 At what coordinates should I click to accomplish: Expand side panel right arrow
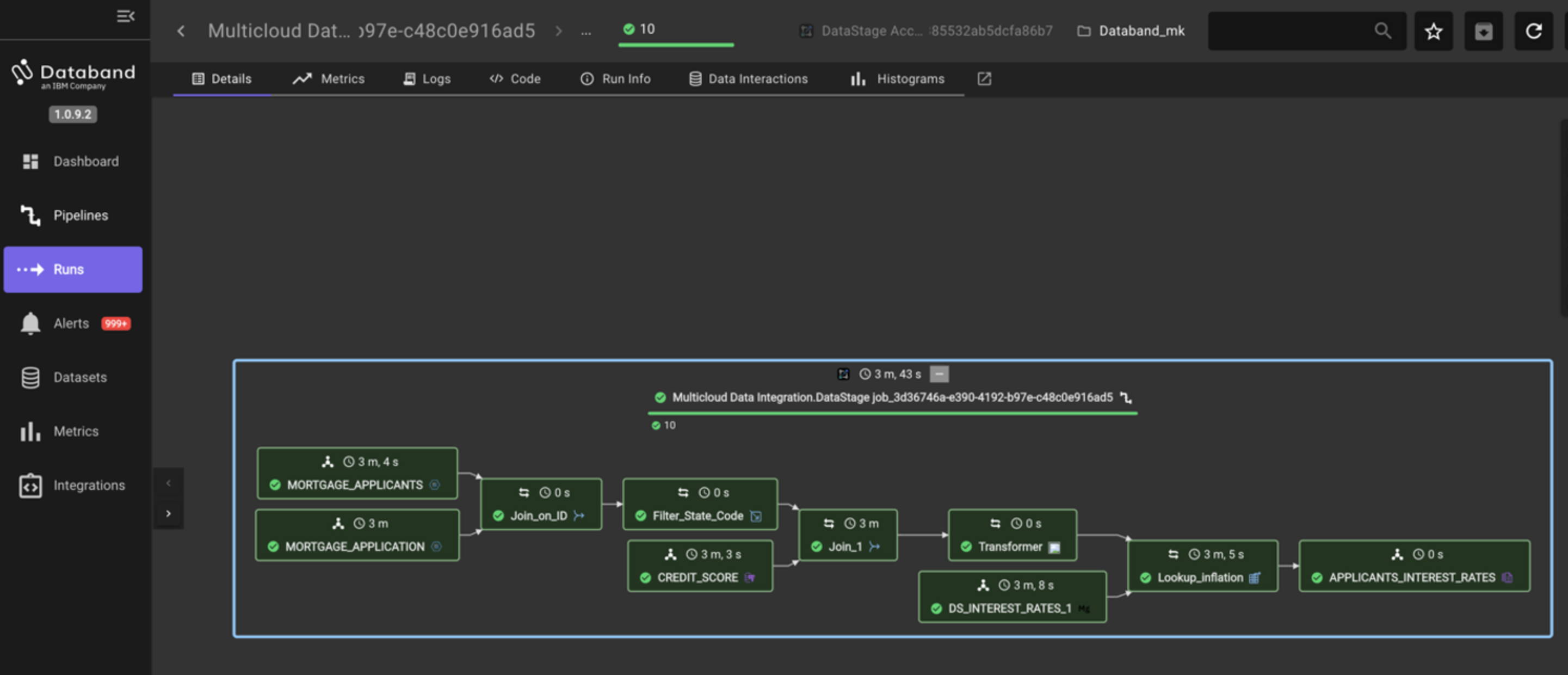coord(169,513)
